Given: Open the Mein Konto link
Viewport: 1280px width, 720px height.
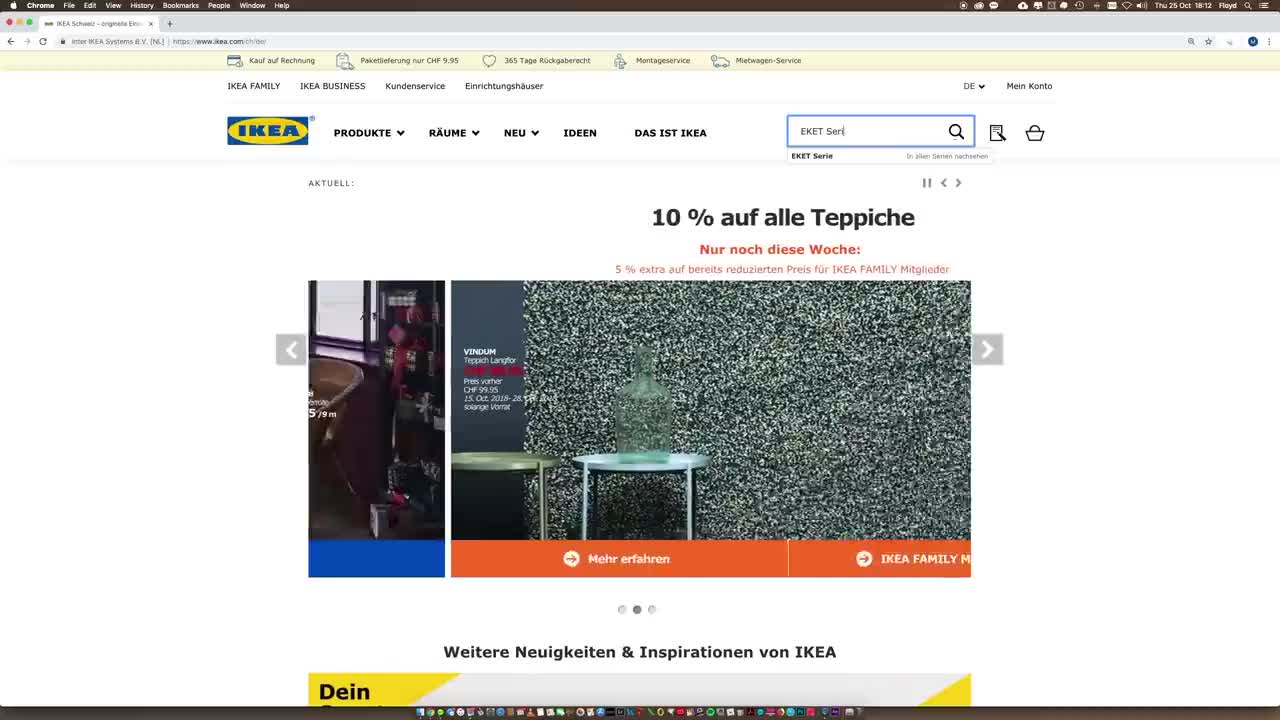Looking at the screenshot, I should (x=1029, y=86).
